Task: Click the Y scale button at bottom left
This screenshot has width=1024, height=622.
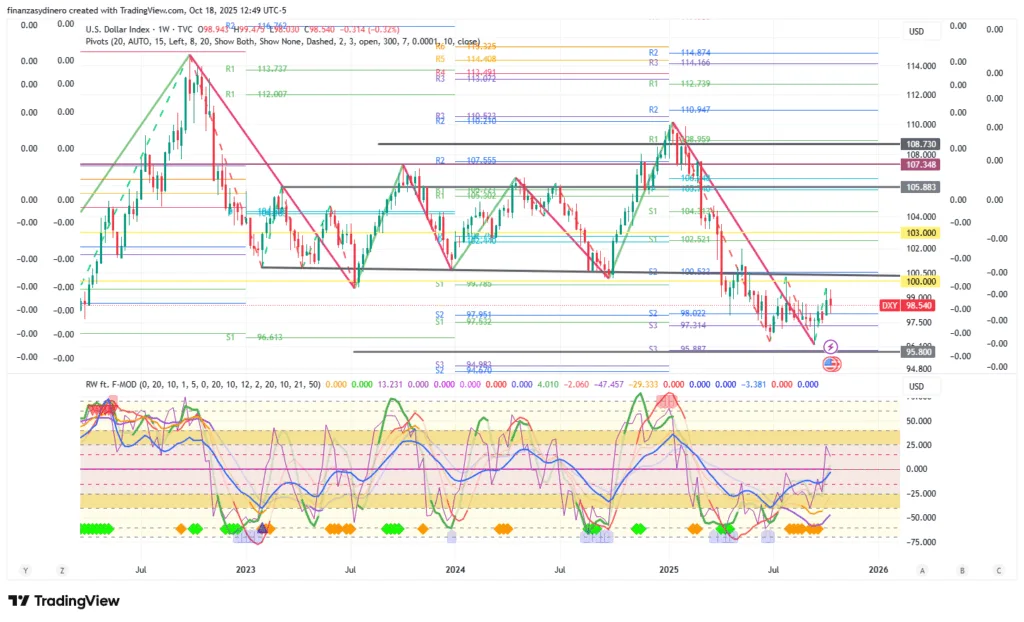Action: tap(26, 570)
